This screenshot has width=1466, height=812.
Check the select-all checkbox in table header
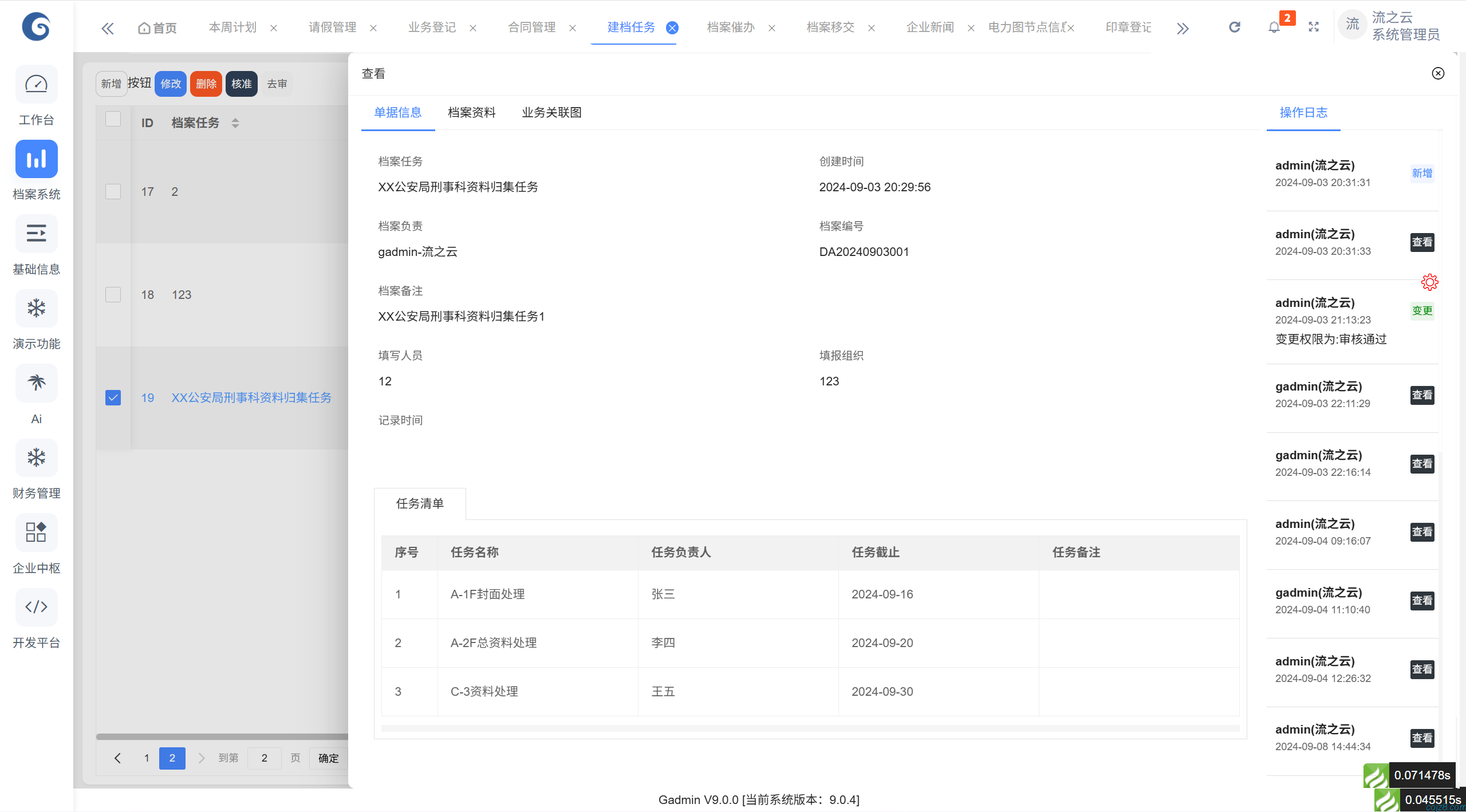point(113,119)
